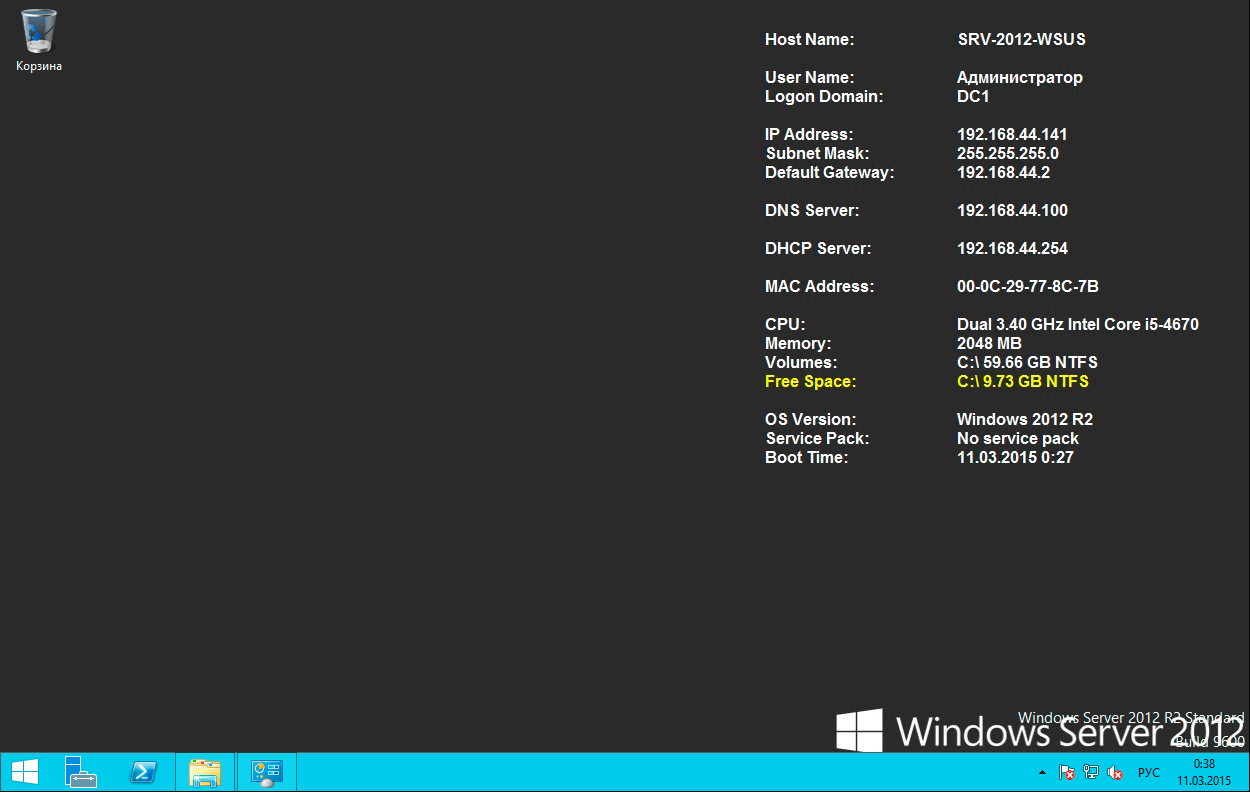Click the network status tray icon
This screenshot has width=1250, height=792.
tap(1091, 773)
